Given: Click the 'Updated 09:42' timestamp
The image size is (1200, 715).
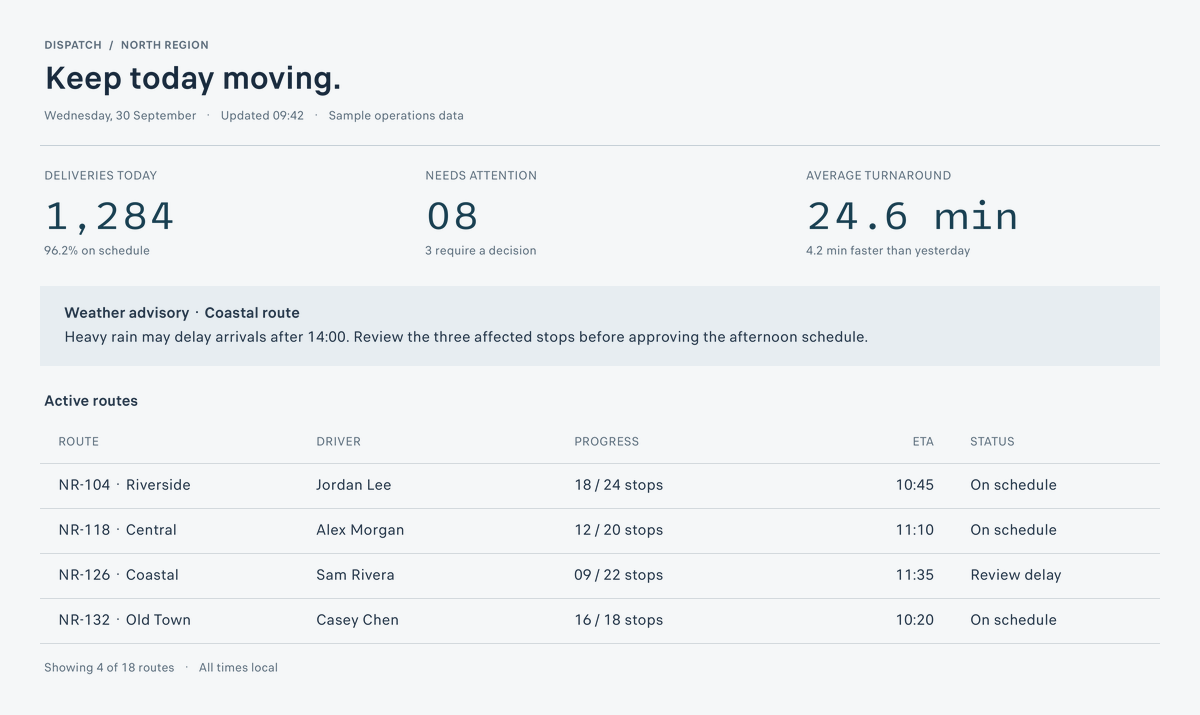Looking at the screenshot, I should point(262,115).
